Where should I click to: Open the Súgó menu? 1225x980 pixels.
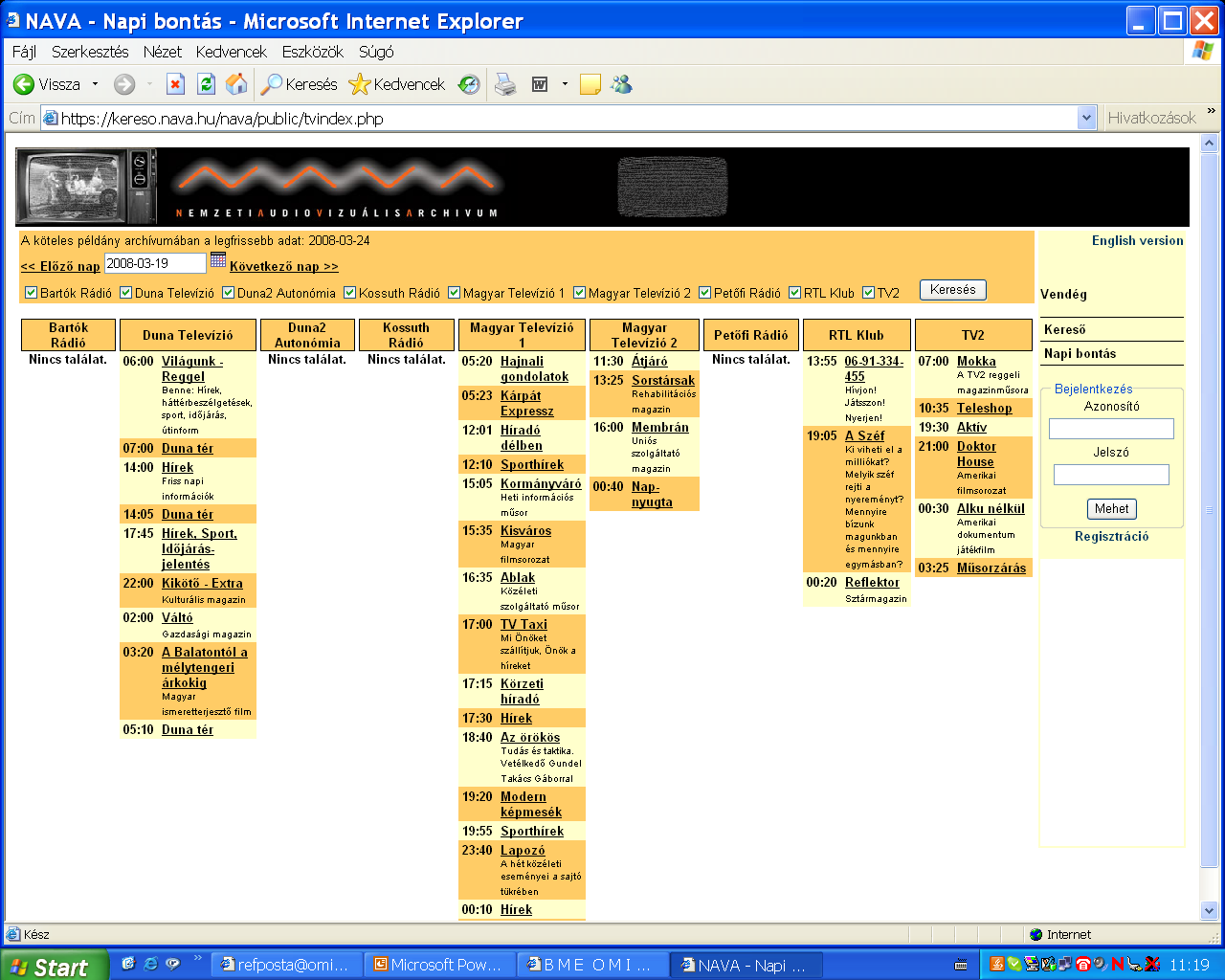click(x=376, y=52)
